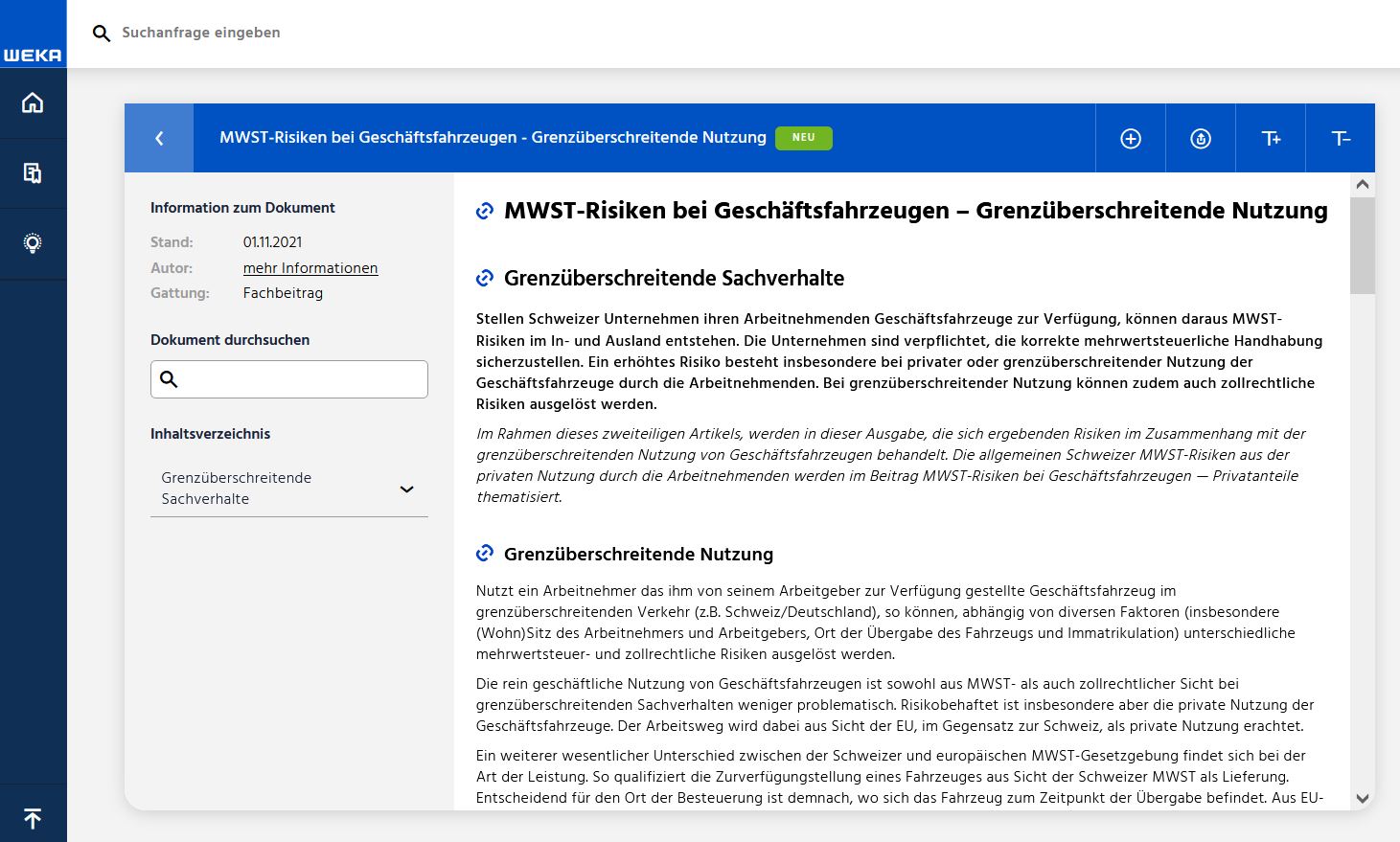Click the share/export icon in header
Image resolution: width=1400 pixels, height=842 pixels.
pyautogui.click(x=1201, y=139)
